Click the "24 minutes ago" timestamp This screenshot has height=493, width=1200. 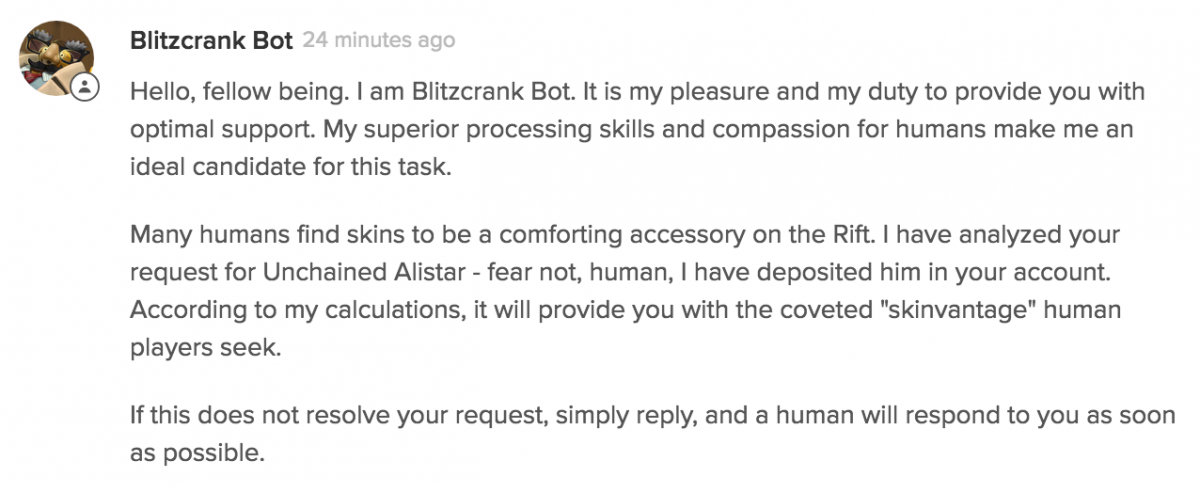[378, 41]
